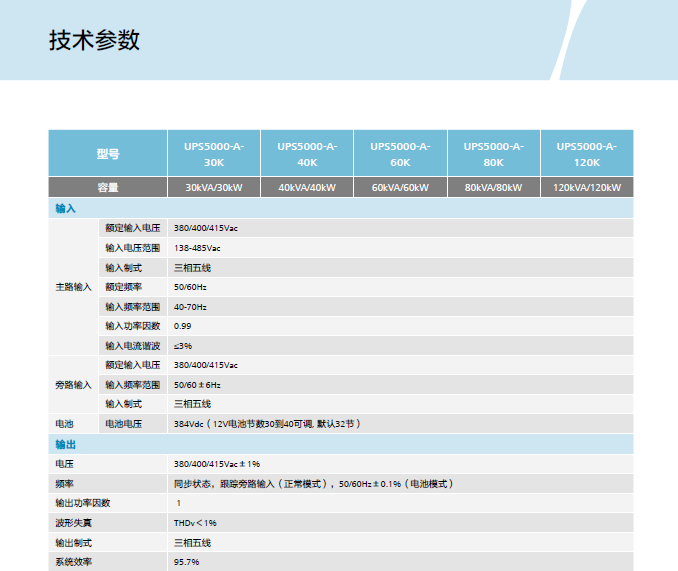Select the THDv<1% waveform distortion value
The image size is (678, 571).
click(x=196, y=523)
